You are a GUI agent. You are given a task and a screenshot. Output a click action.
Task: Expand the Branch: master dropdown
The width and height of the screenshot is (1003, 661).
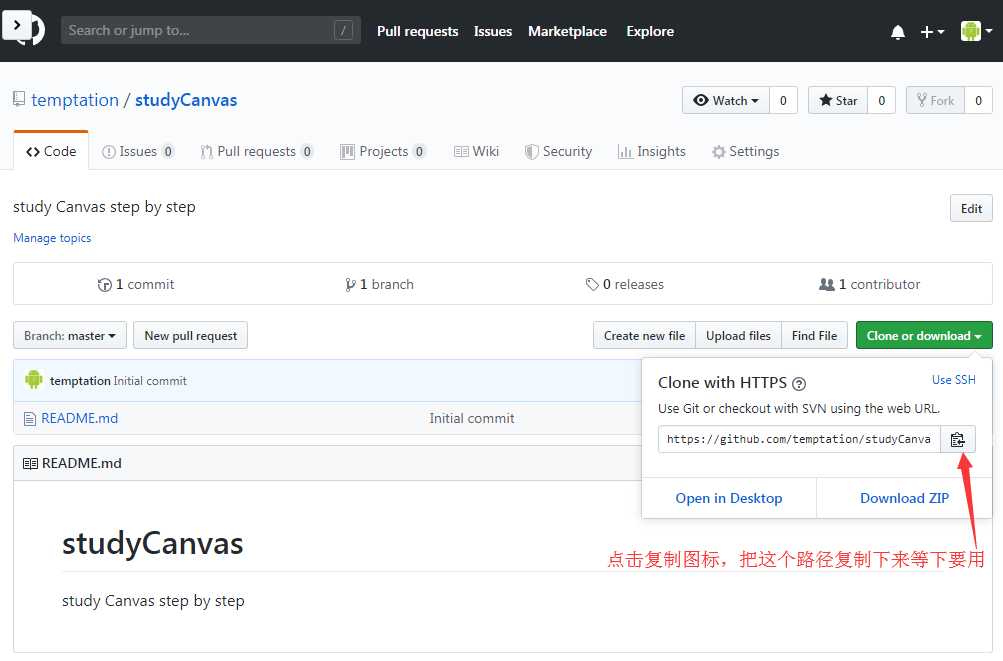coord(70,336)
